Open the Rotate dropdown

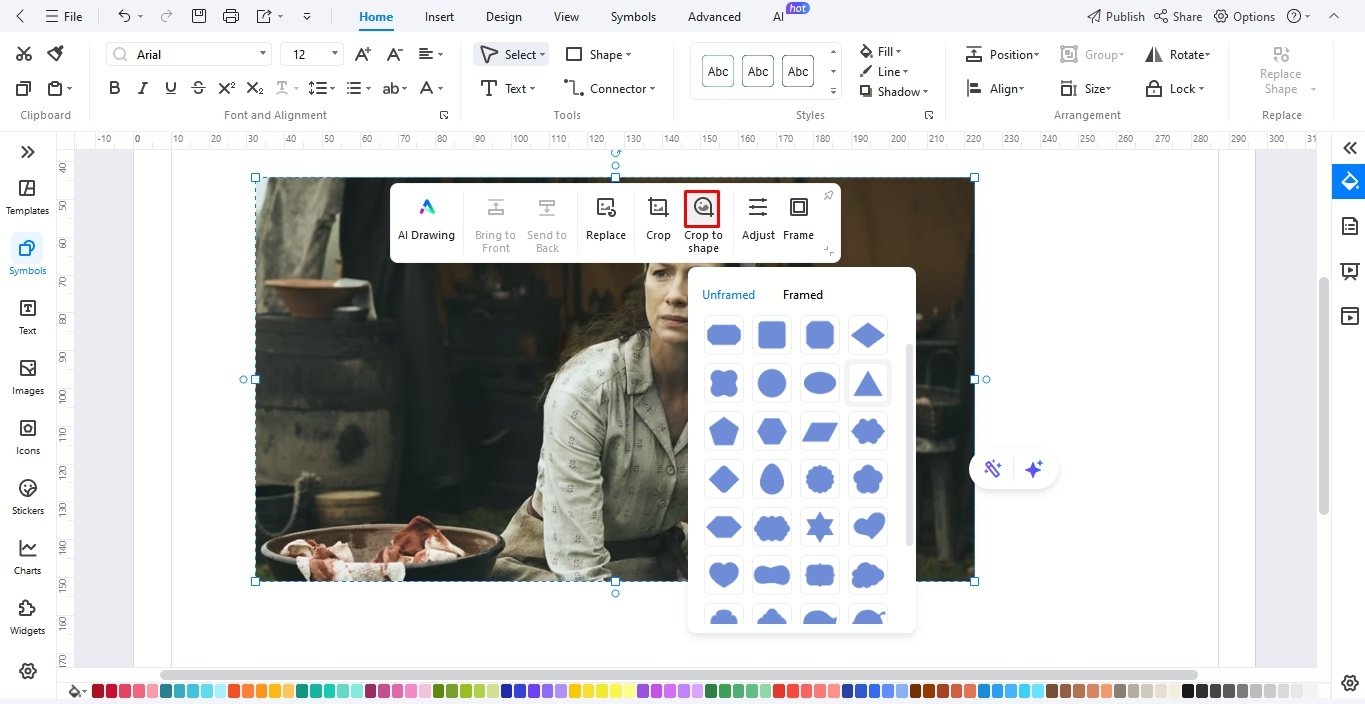pos(1177,55)
